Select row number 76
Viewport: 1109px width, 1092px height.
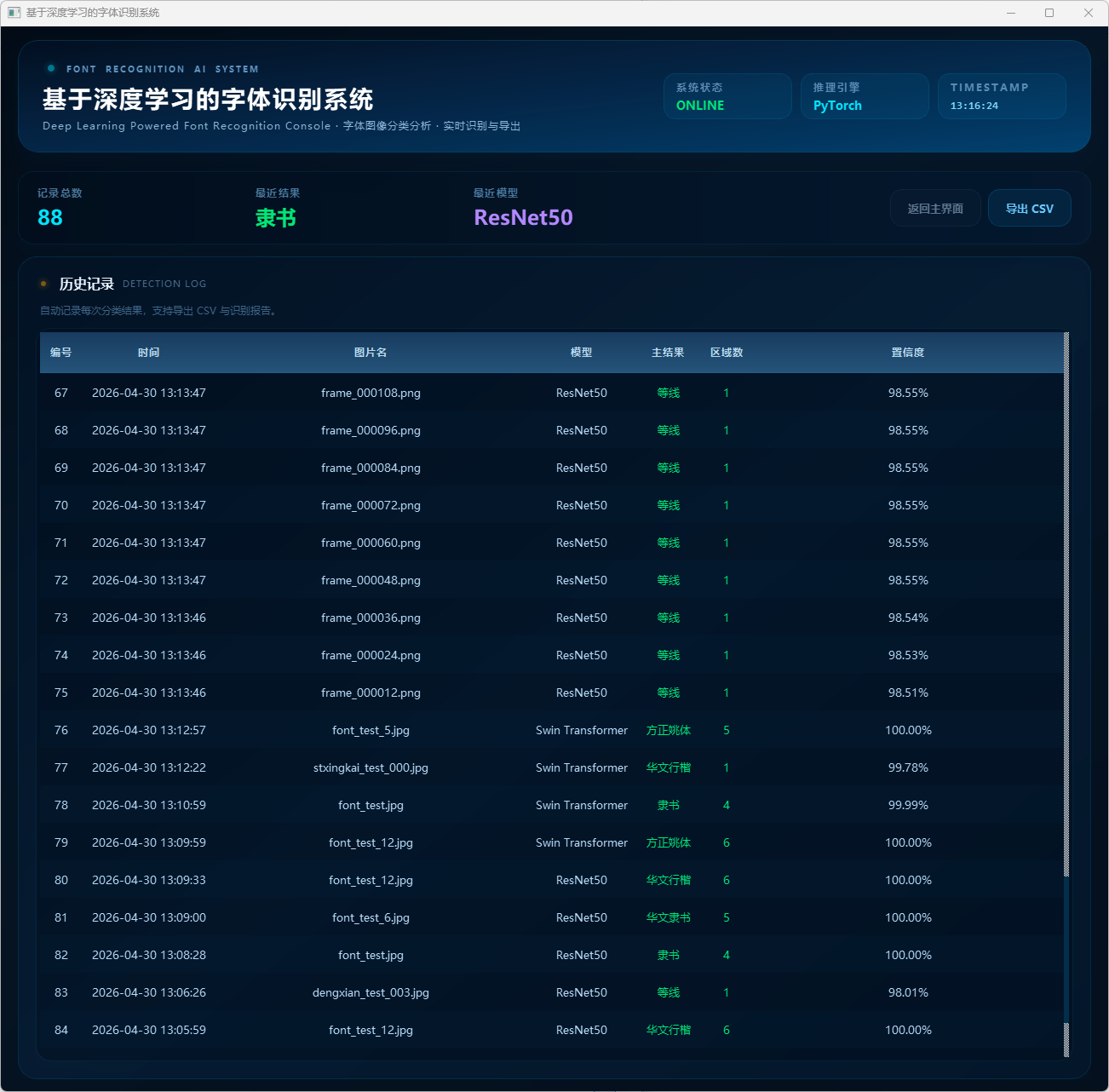tap(61, 730)
